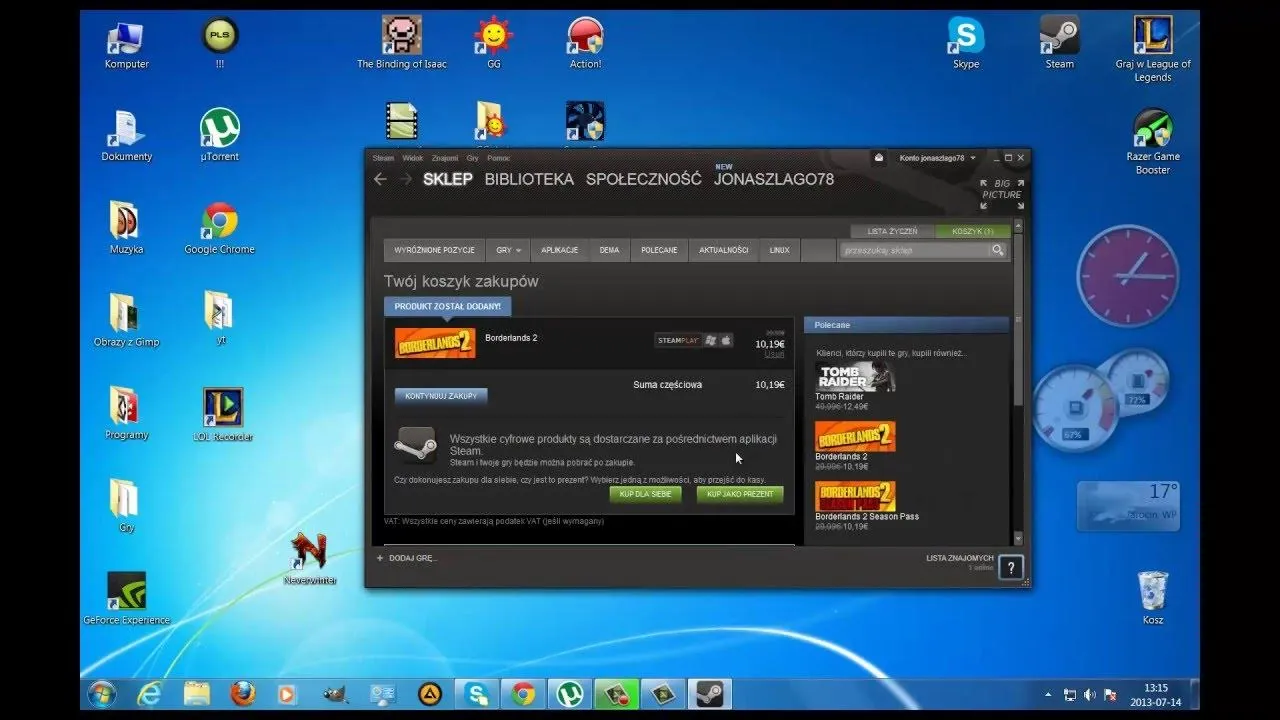This screenshot has width=1280, height=720.
Task: Open the Kosz recycle bin
Action: [x=1152, y=597]
